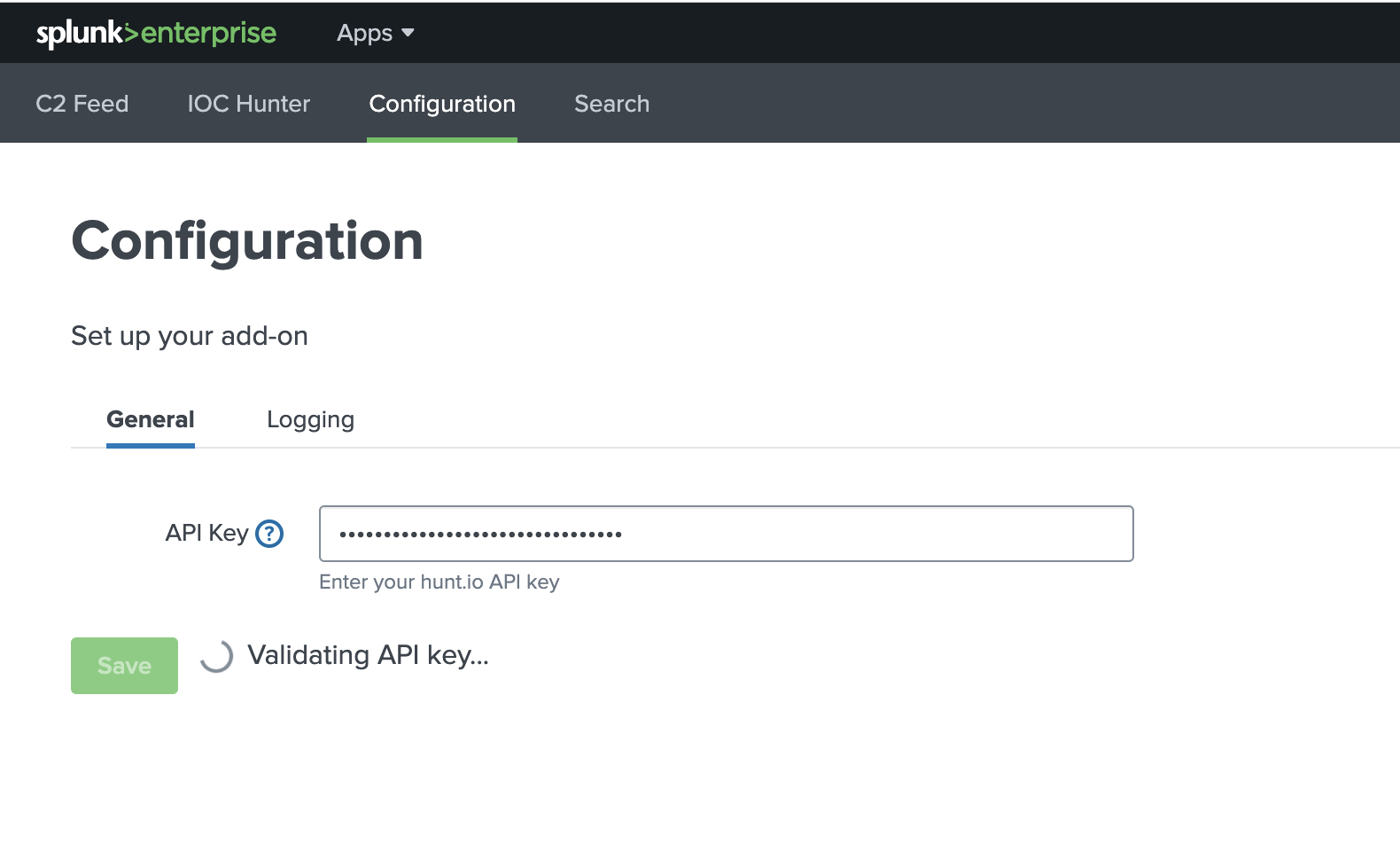Select the General settings tab

pos(151,419)
